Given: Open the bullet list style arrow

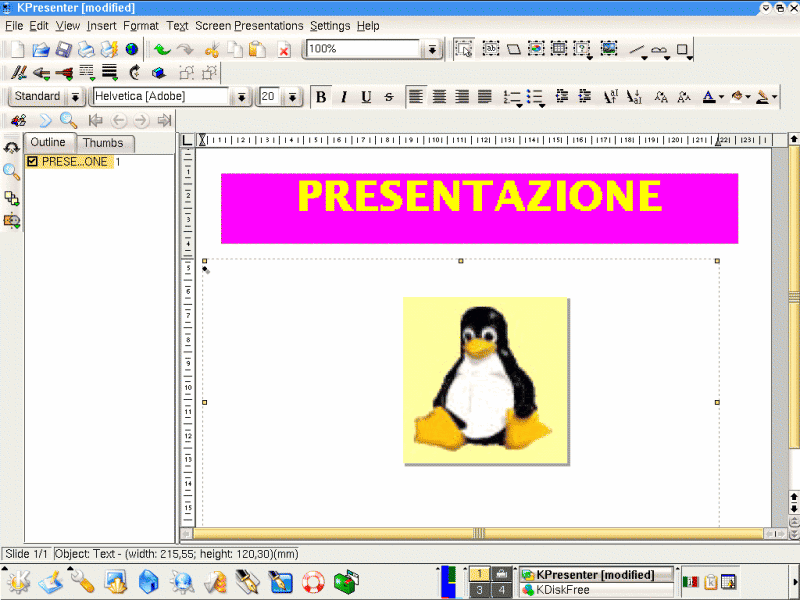Looking at the screenshot, I should pos(542,106).
